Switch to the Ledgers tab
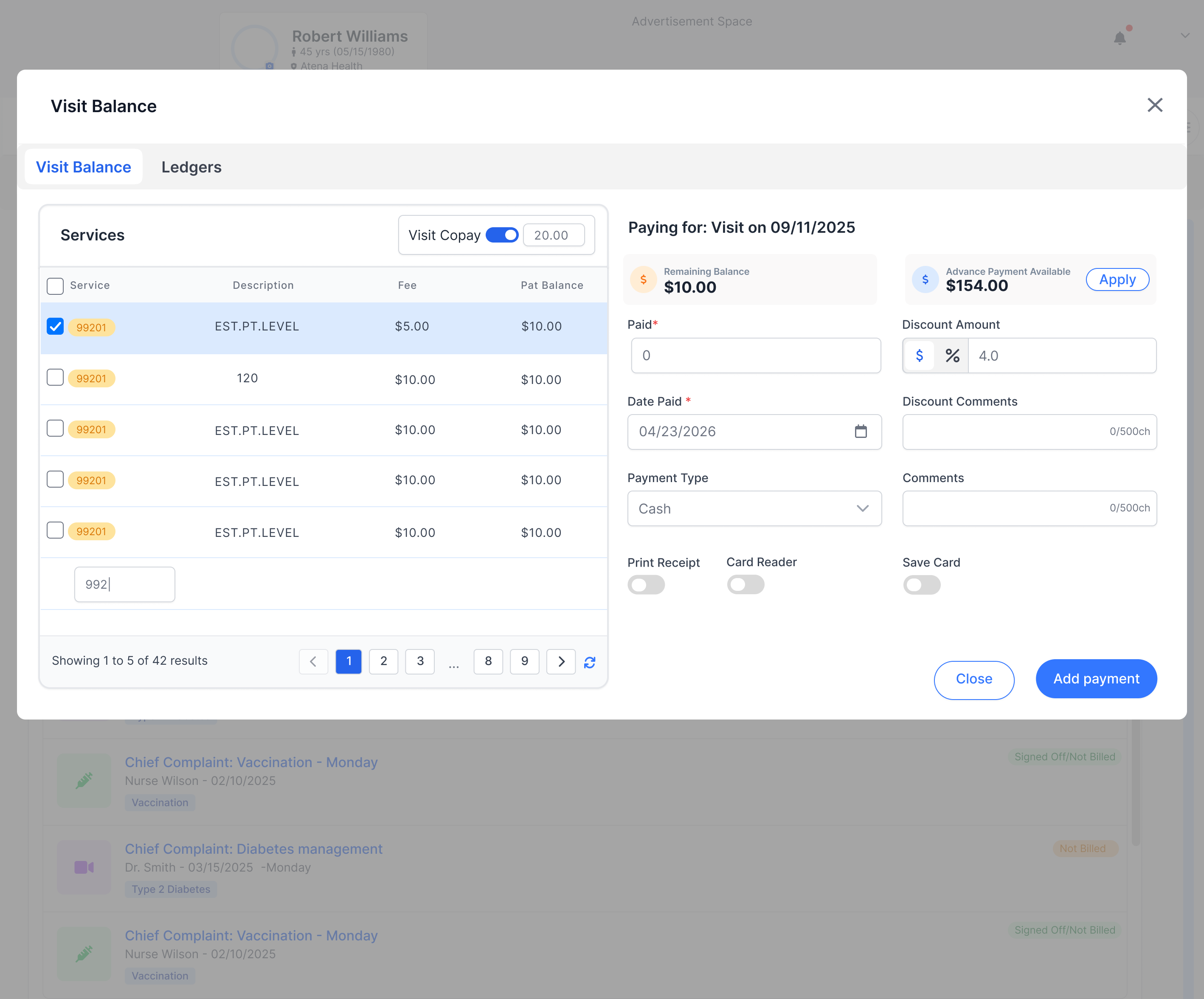 click(x=191, y=167)
